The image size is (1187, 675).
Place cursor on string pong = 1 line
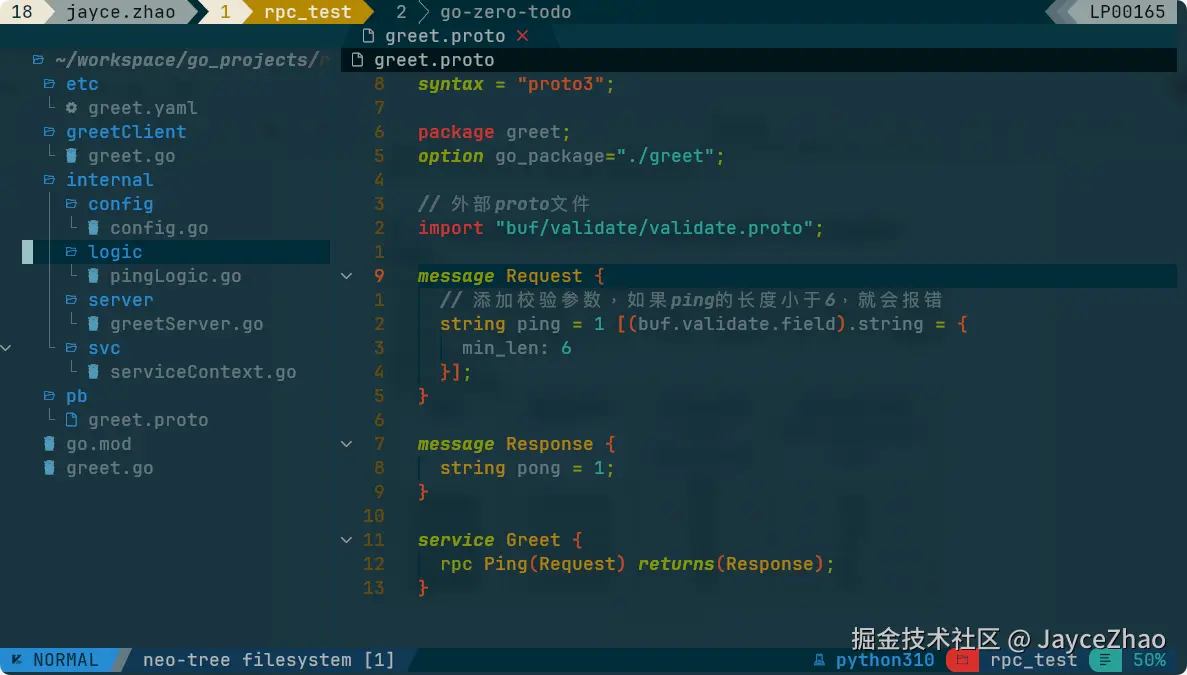(x=527, y=468)
